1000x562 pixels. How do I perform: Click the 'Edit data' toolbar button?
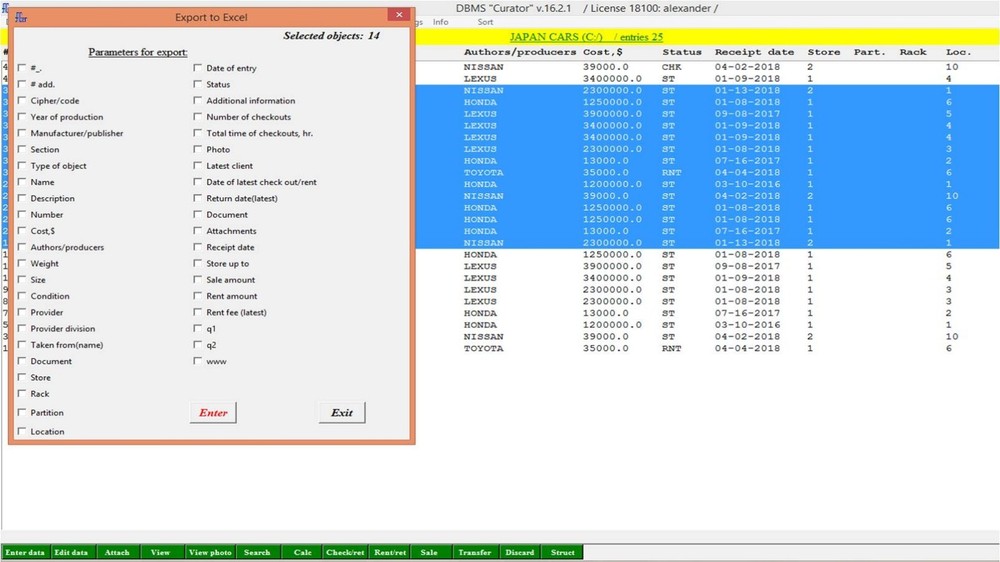click(x=71, y=552)
